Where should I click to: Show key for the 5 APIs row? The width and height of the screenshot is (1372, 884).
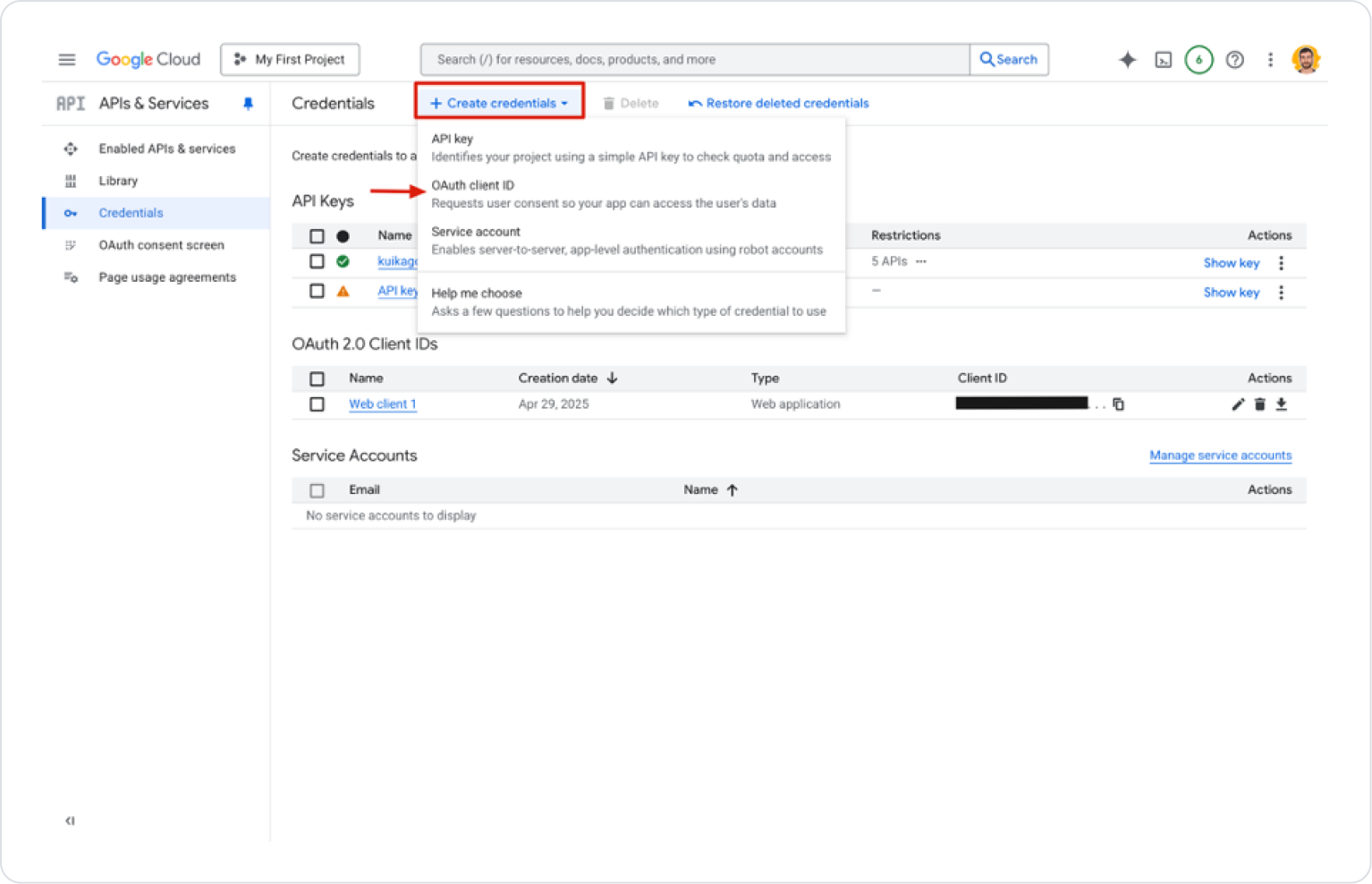(1231, 263)
